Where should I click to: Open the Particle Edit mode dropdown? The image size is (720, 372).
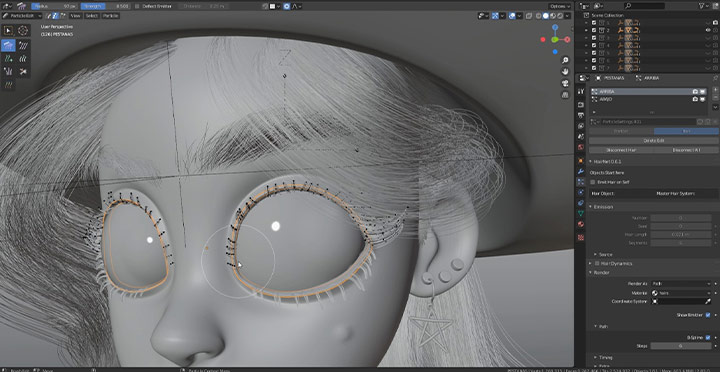tap(22, 16)
